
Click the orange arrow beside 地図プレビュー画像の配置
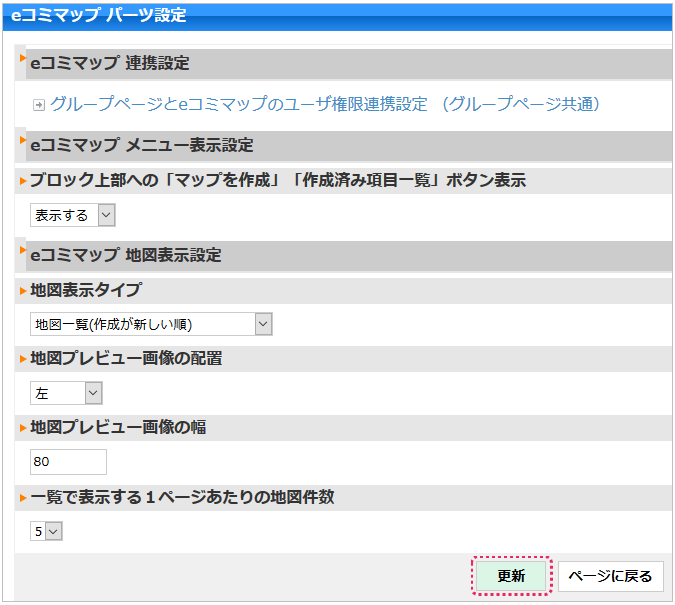coord(23,359)
